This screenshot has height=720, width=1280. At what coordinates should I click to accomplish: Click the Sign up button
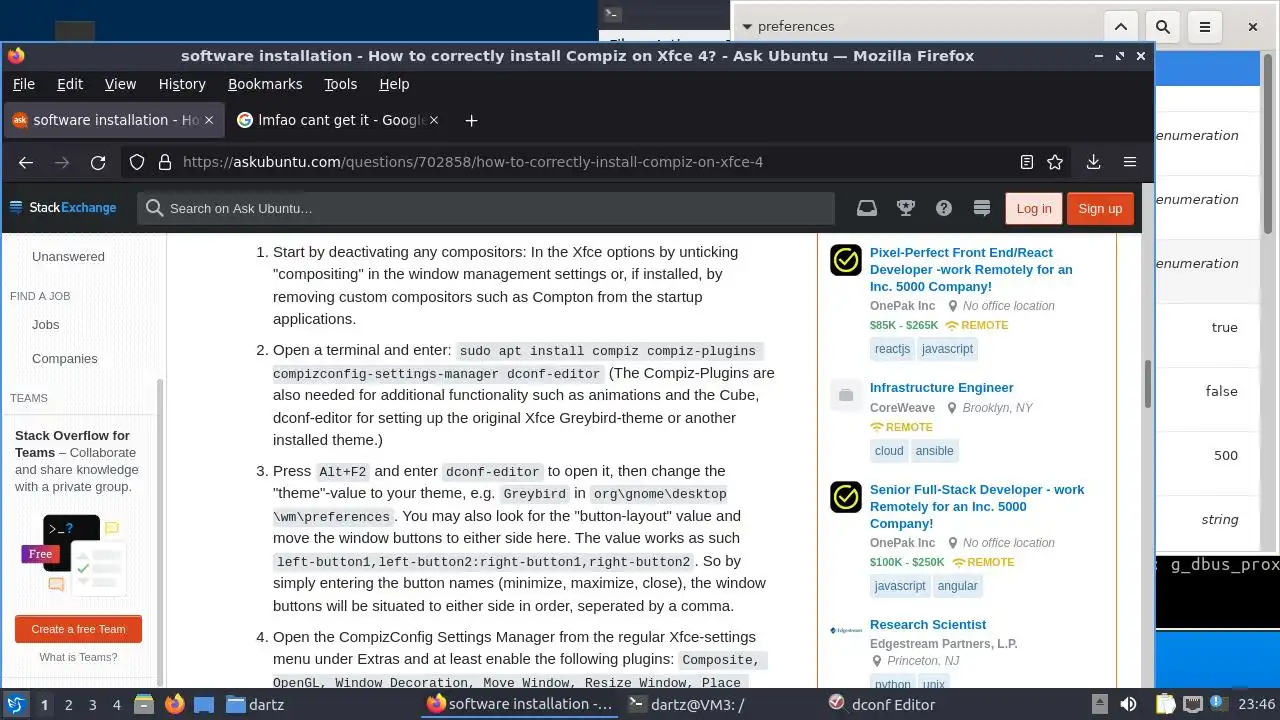tap(1100, 208)
